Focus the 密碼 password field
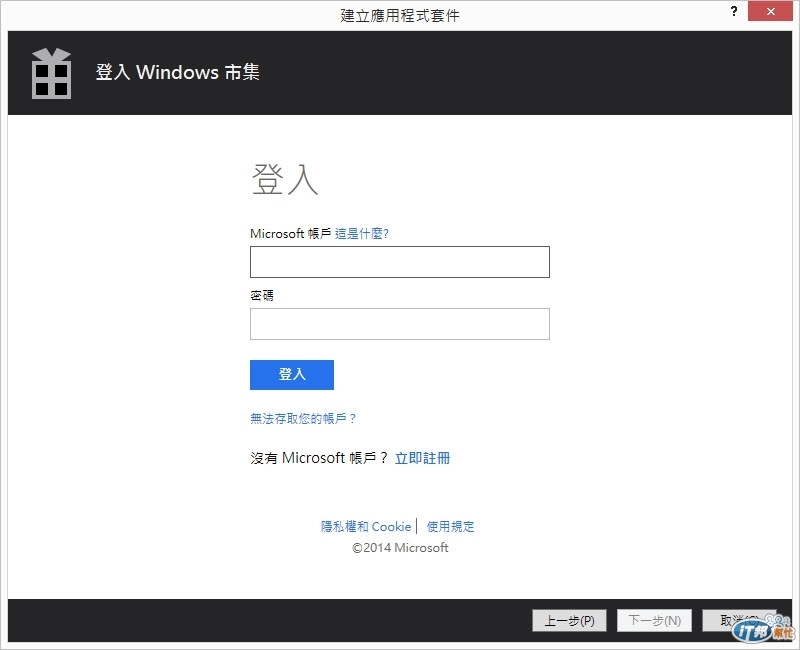Viewport: 800px width, 650px height. 399,324
